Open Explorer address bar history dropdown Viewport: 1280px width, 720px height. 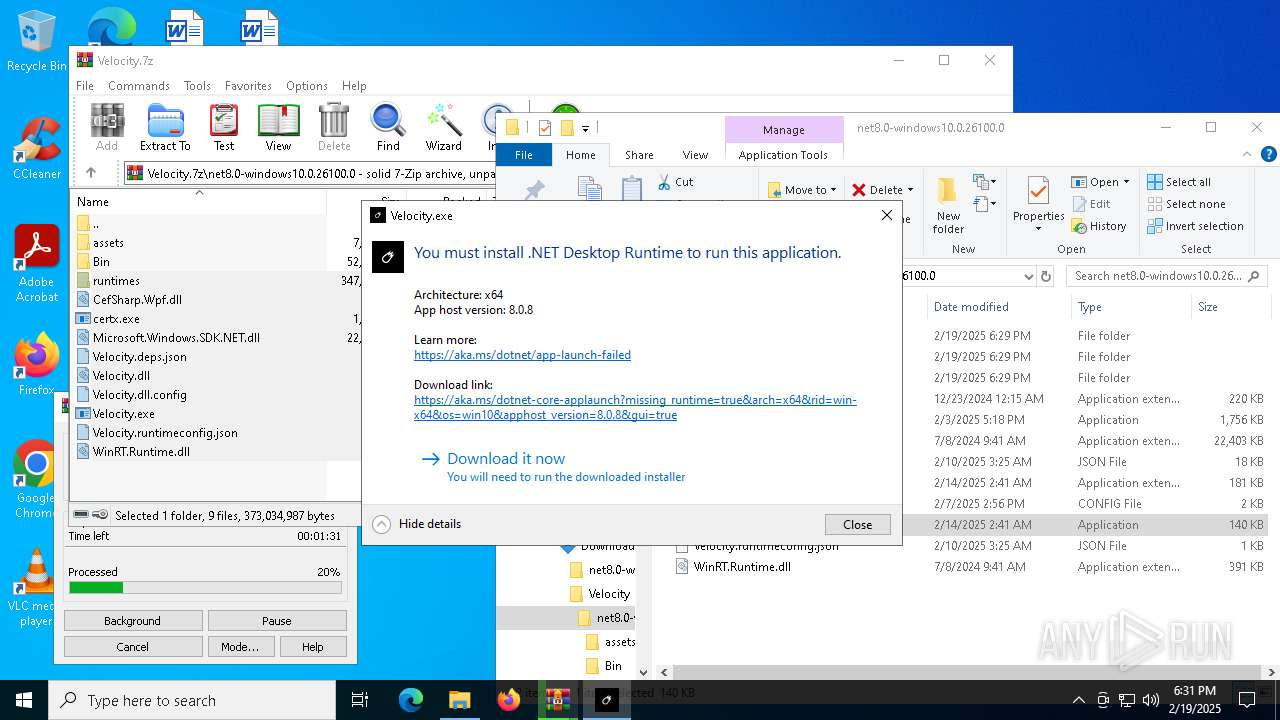[x=1027, y=276]
